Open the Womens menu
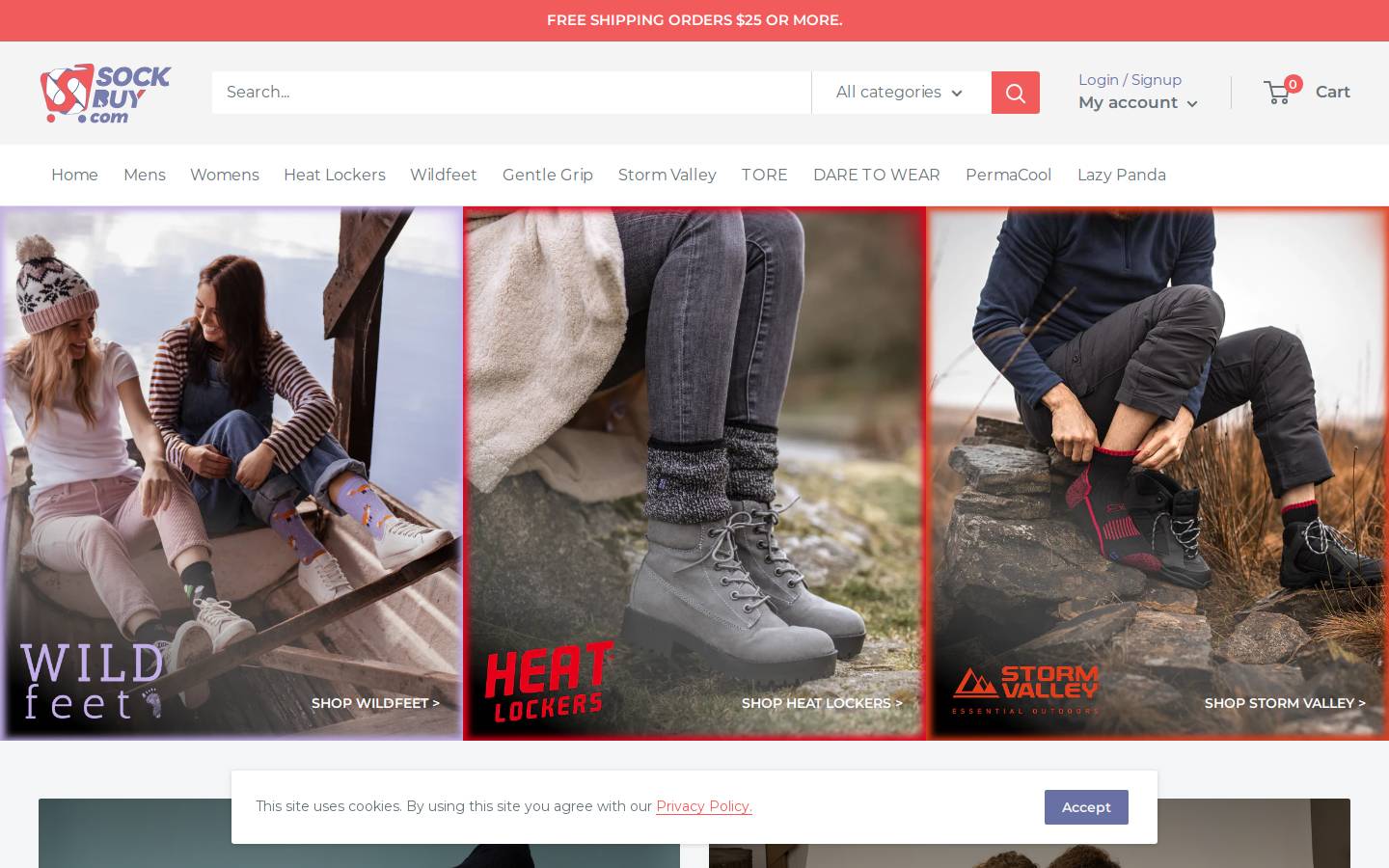This screenshot has height=868, width=1389. point(225,175)
